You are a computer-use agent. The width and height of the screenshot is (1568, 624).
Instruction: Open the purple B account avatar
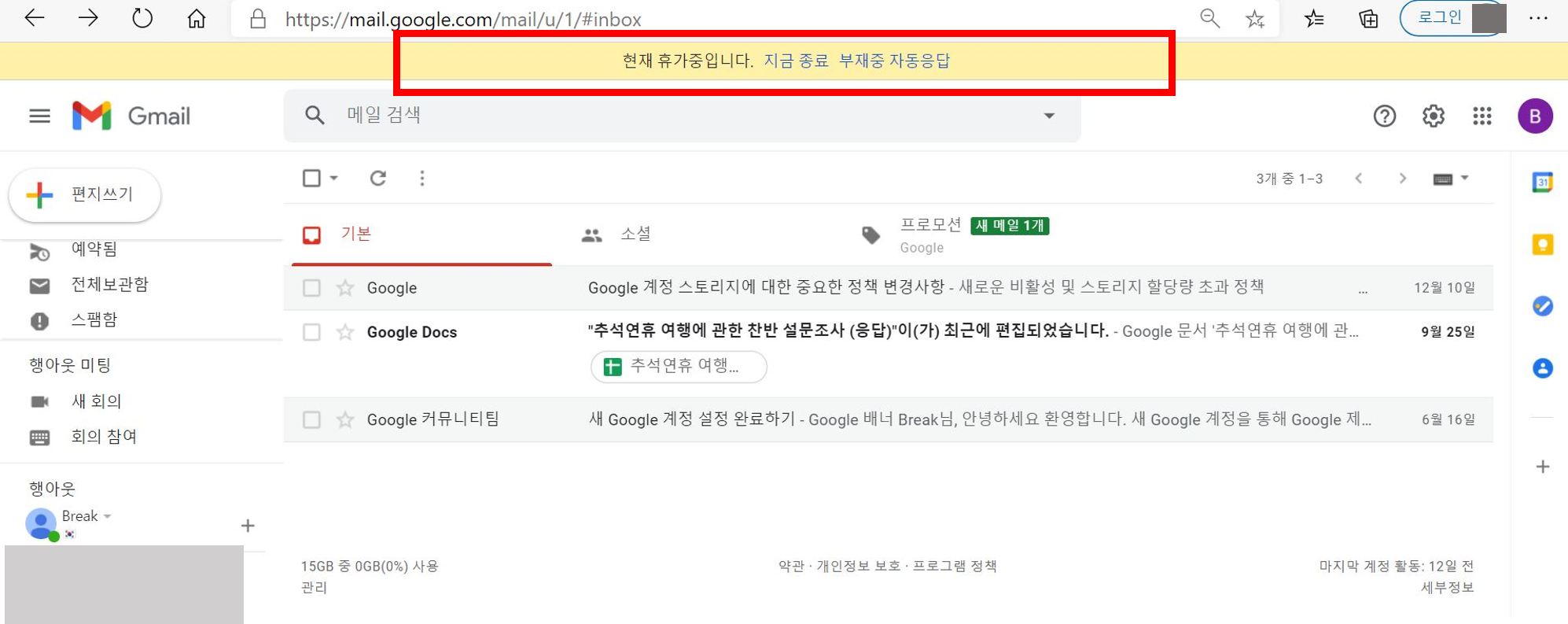click(x=1535, y=116)
